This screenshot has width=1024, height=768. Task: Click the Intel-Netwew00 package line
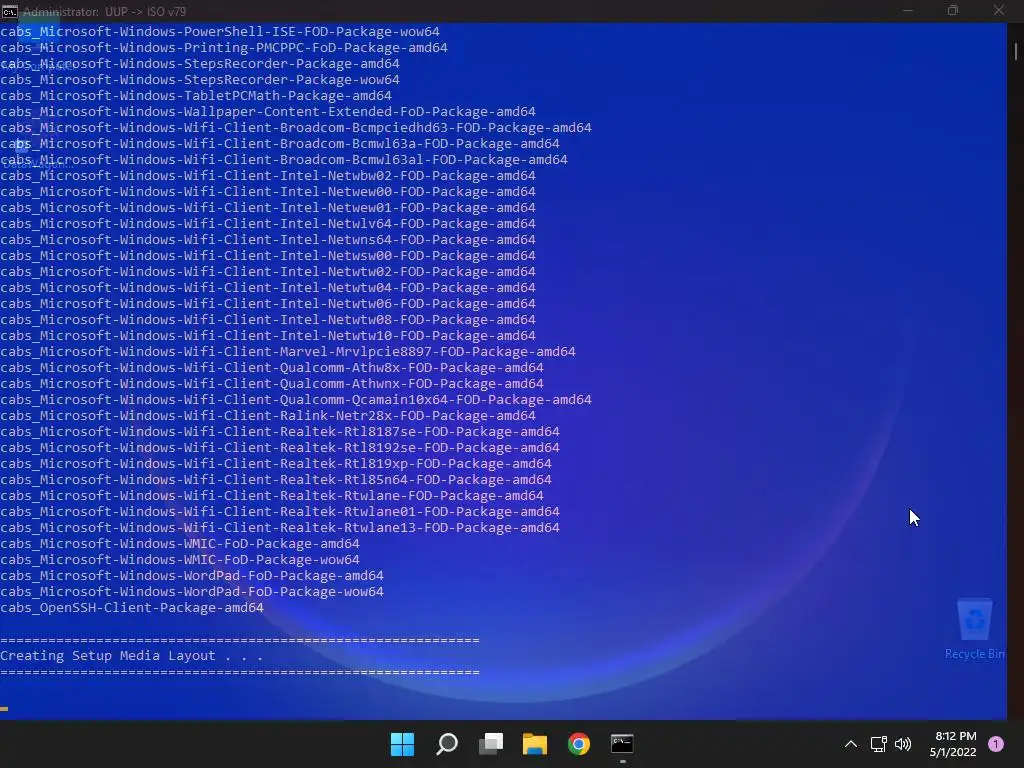click(x=268, y=192)
